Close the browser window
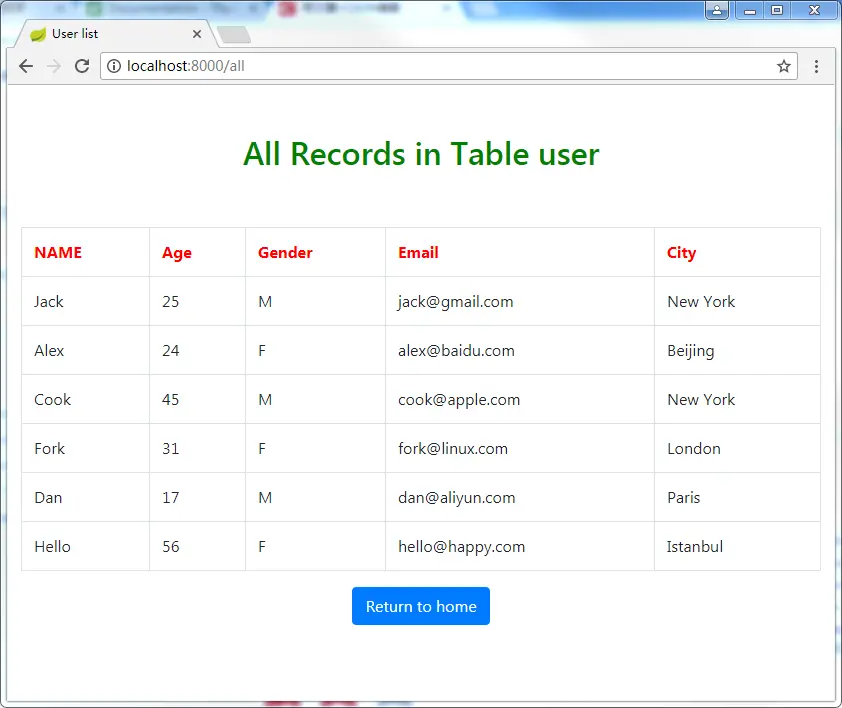This screenshot has height=708, width=842. click(814, 10)
